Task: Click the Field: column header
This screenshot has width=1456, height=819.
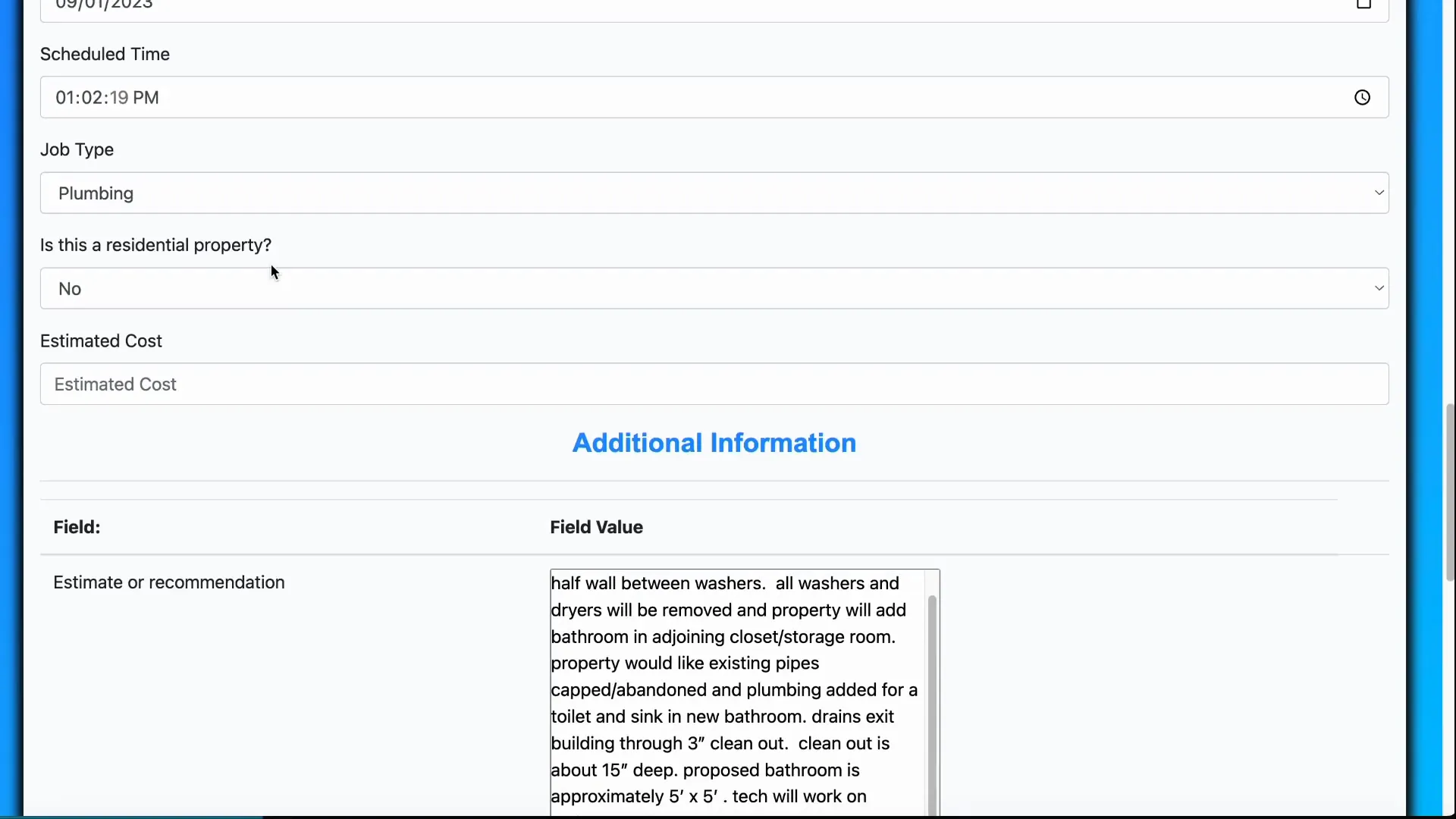Action: point(76,527)
